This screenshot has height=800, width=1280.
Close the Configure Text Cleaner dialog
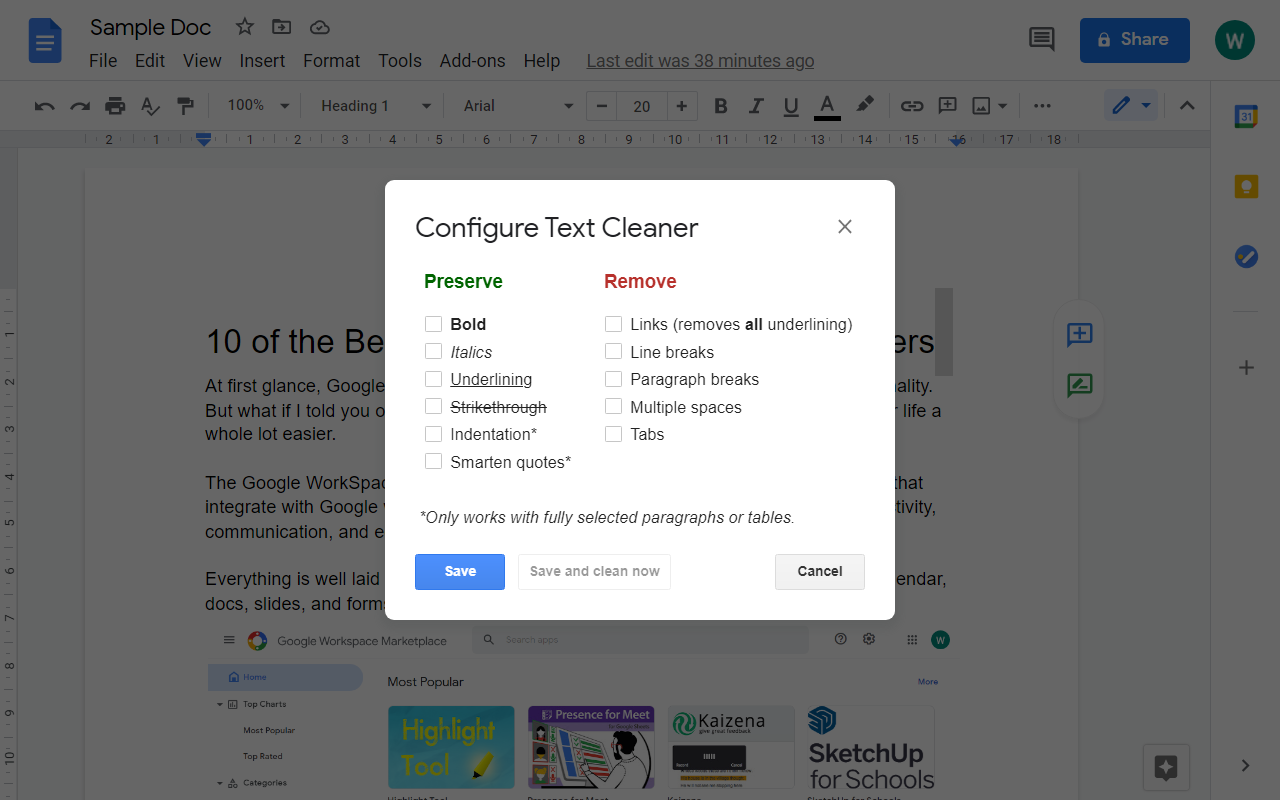click(845, 227)
